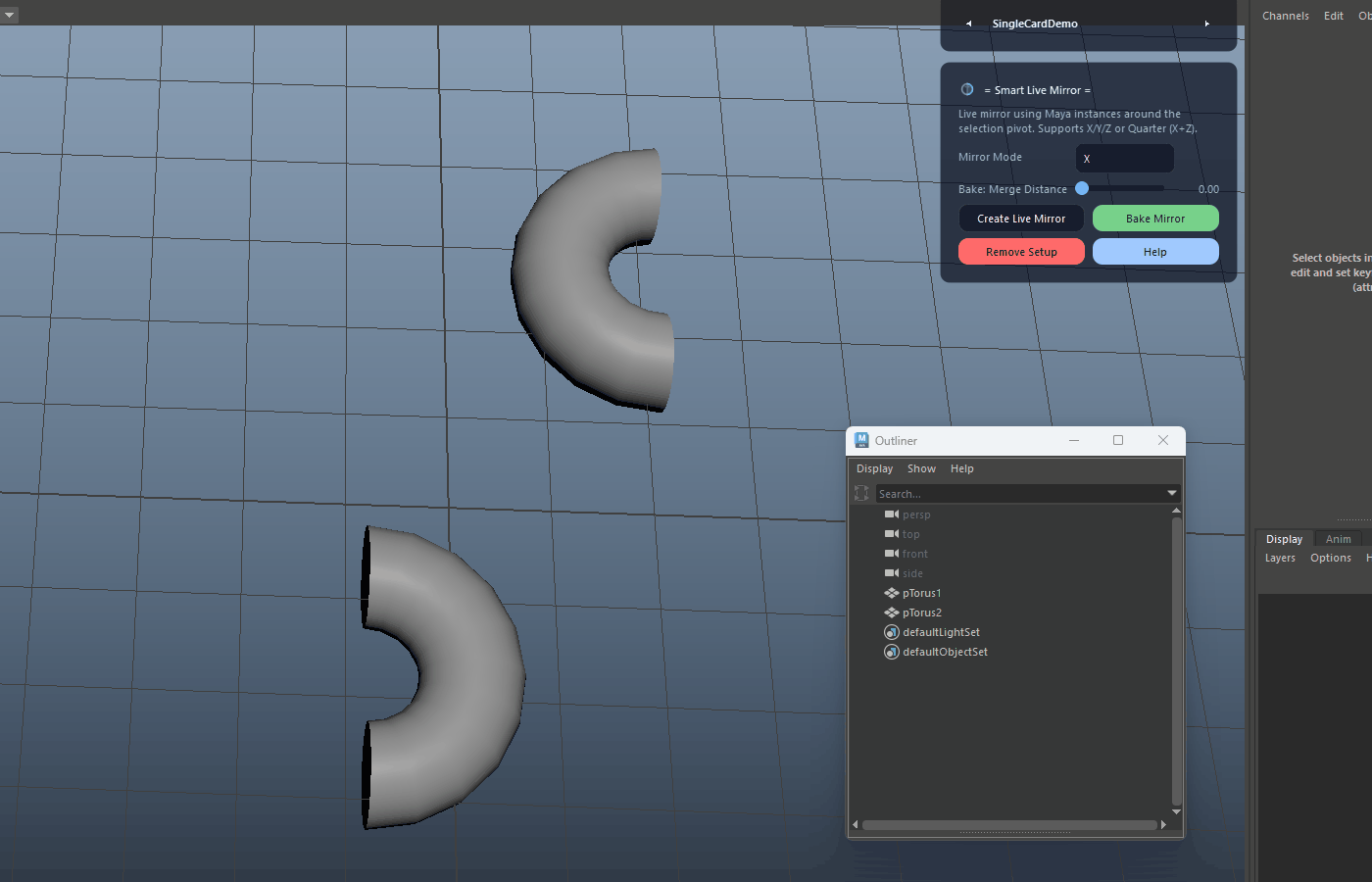1372x882 pixels.
Task: Go to next card with the right arrow
Action: click(x=1206, y=24)
